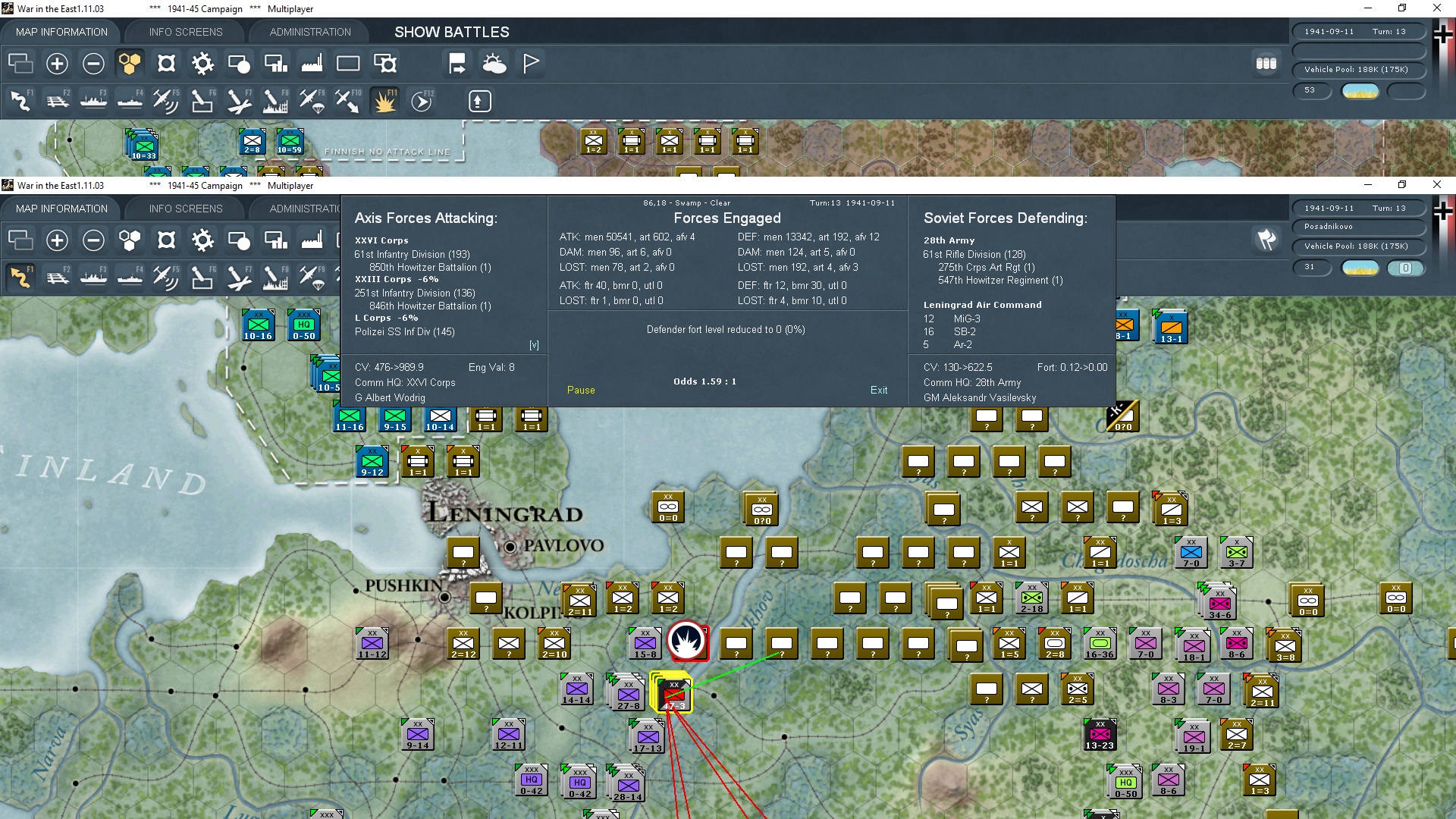Select F5 air recon mode in upper toolbar

[x=165, y=101]
